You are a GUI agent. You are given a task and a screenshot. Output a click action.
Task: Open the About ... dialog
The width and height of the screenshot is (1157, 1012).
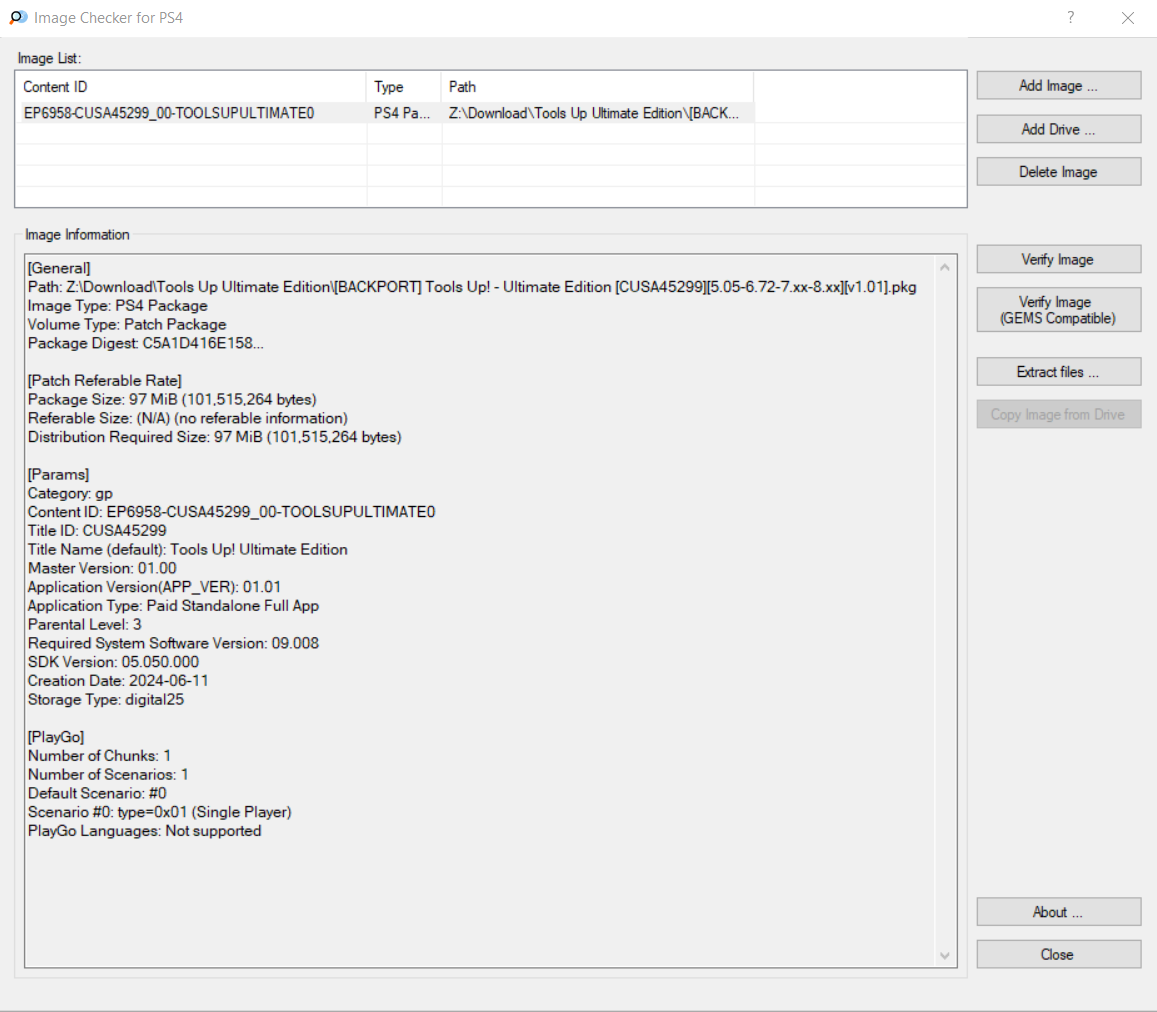1058,912
